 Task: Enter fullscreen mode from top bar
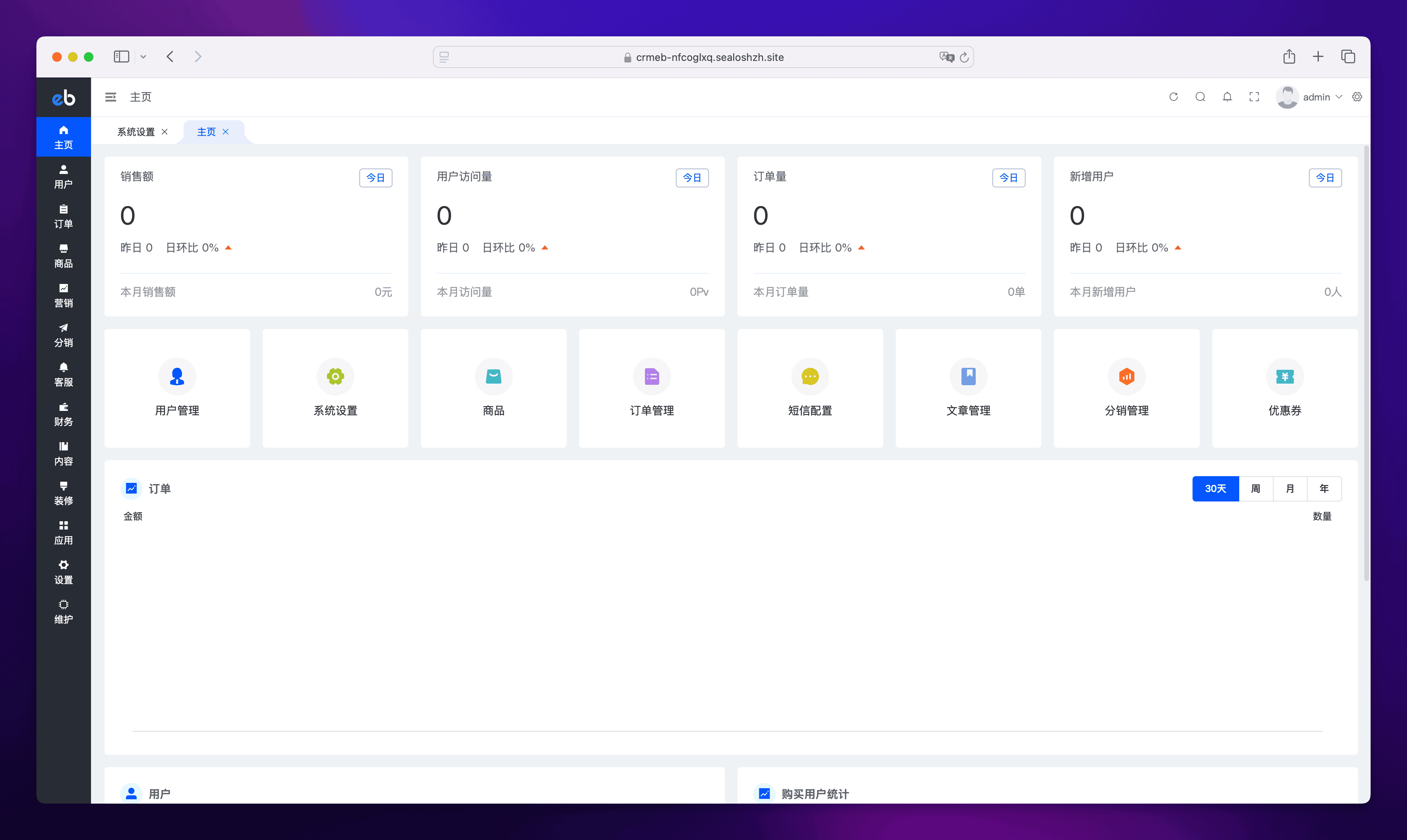coord(1253,97)
